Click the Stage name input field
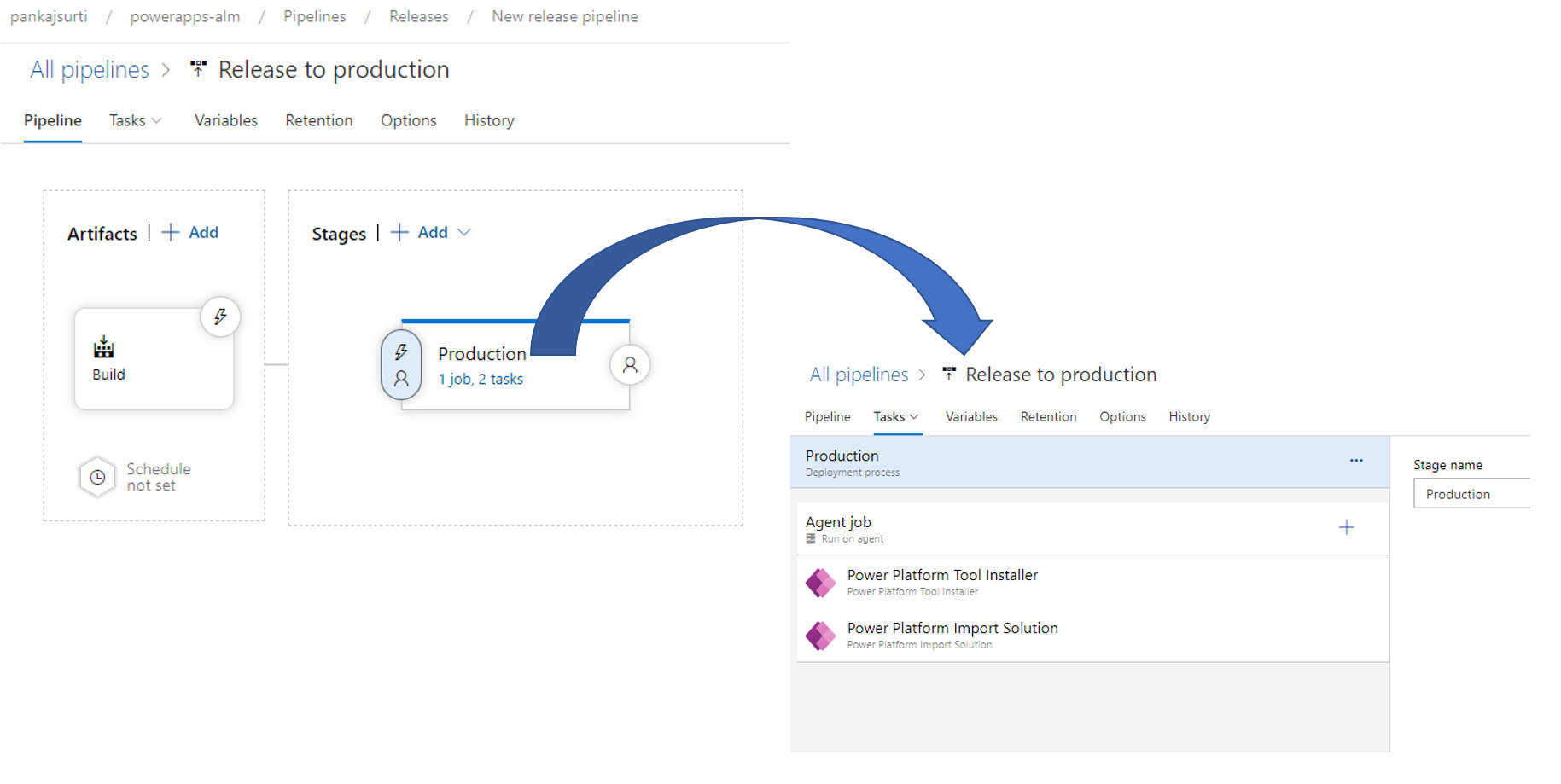 coord(1471,494)
